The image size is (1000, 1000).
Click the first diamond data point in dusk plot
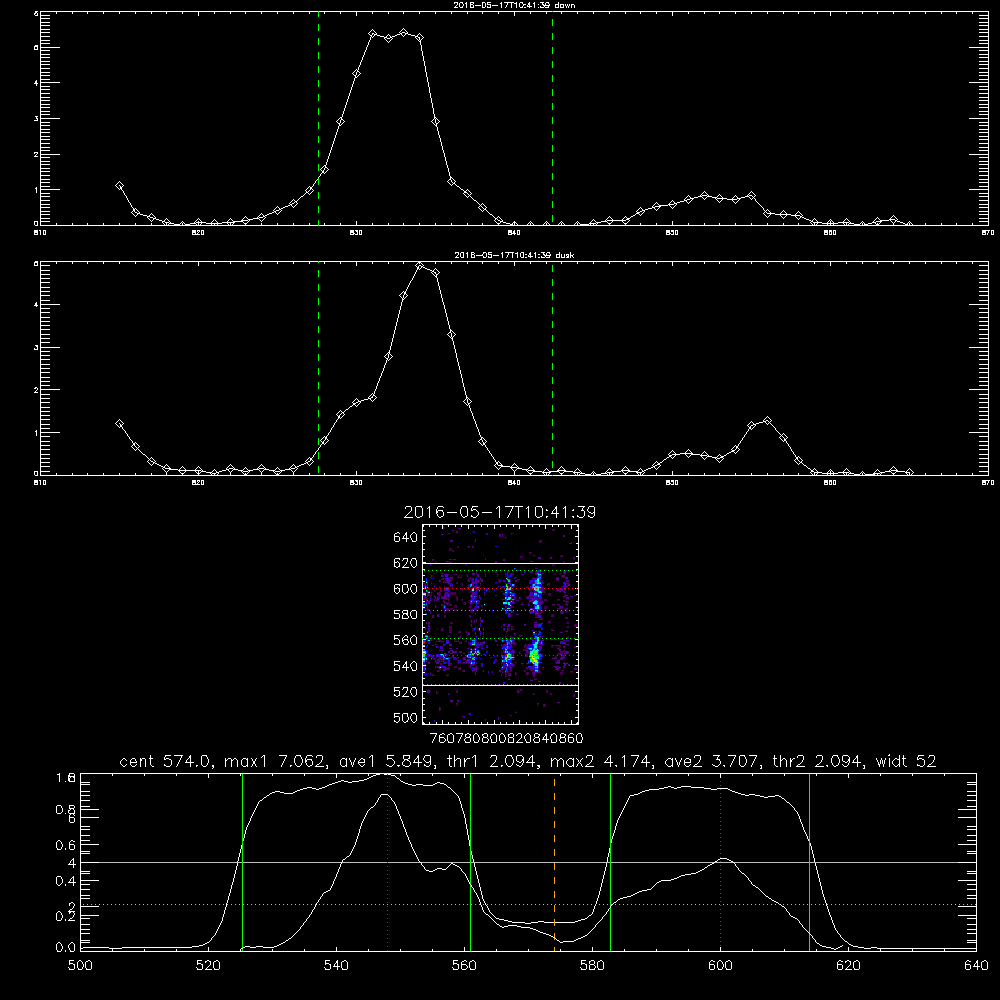[119, 423]
